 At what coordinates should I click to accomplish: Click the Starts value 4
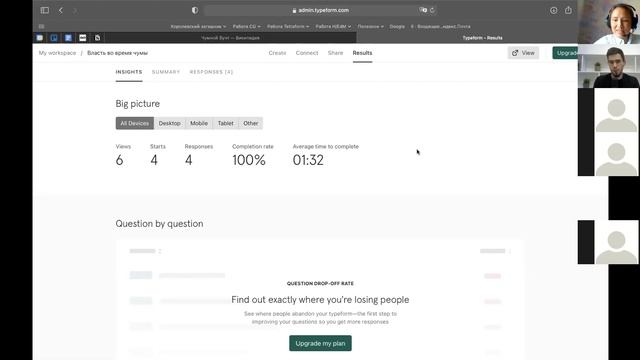(154, 160)
